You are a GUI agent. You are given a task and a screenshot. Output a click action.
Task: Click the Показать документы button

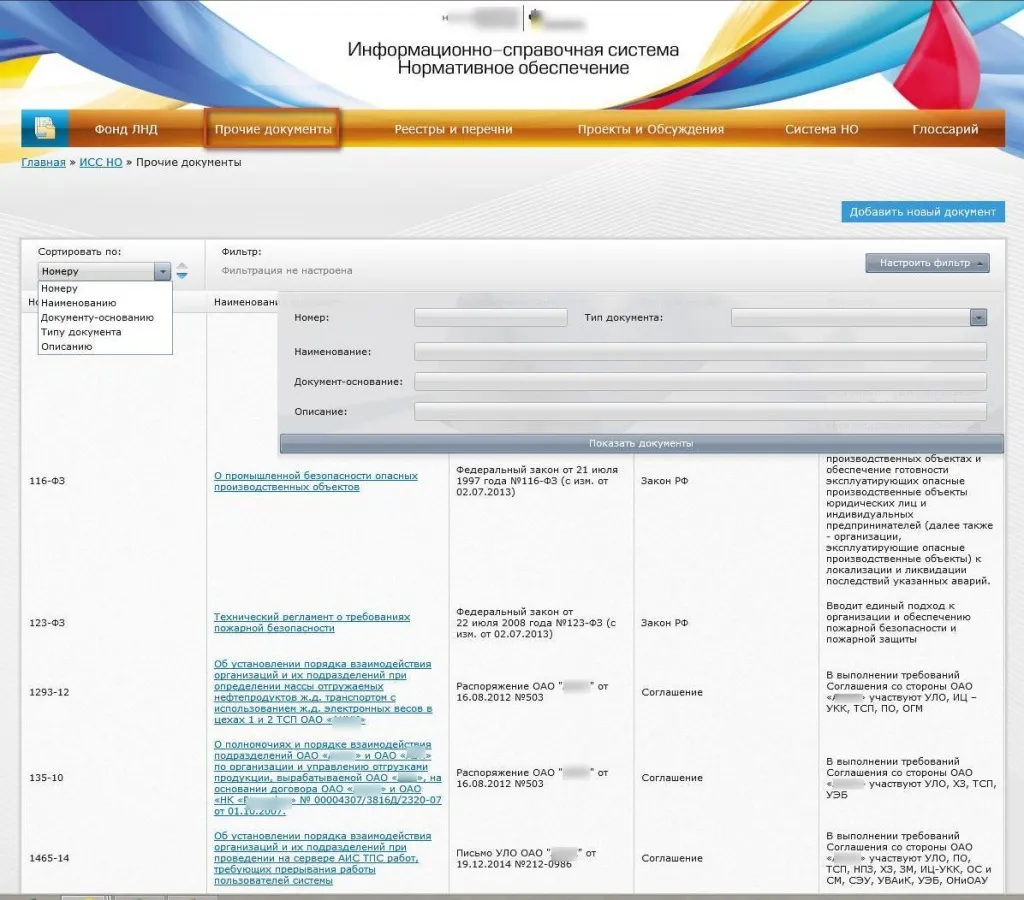pyautogui.click(x=641, y=443)
